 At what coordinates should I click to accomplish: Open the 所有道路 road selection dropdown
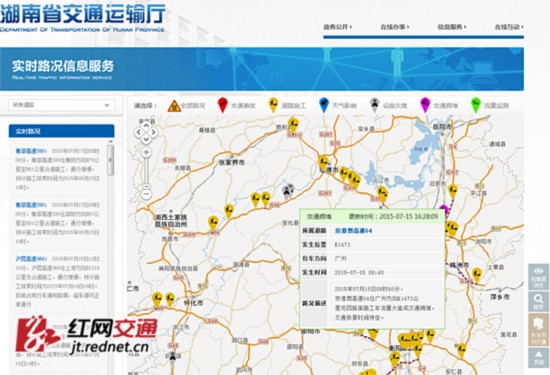[62, 105]
